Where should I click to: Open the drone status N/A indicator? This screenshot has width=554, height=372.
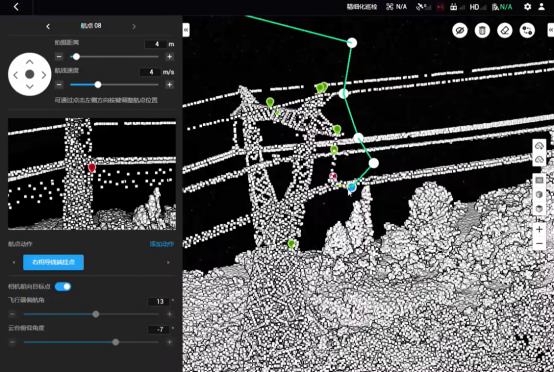pyautogui.click(x=396, y=7)
